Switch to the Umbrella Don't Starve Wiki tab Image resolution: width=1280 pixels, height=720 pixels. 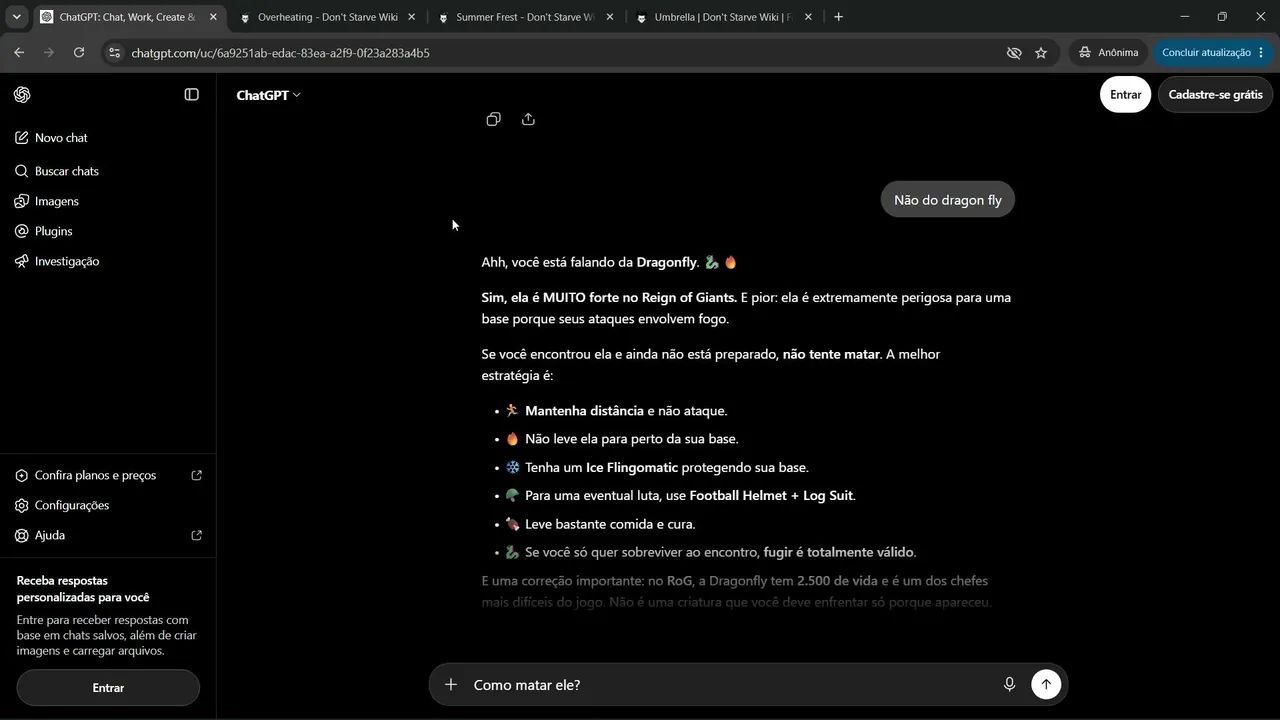723,17
